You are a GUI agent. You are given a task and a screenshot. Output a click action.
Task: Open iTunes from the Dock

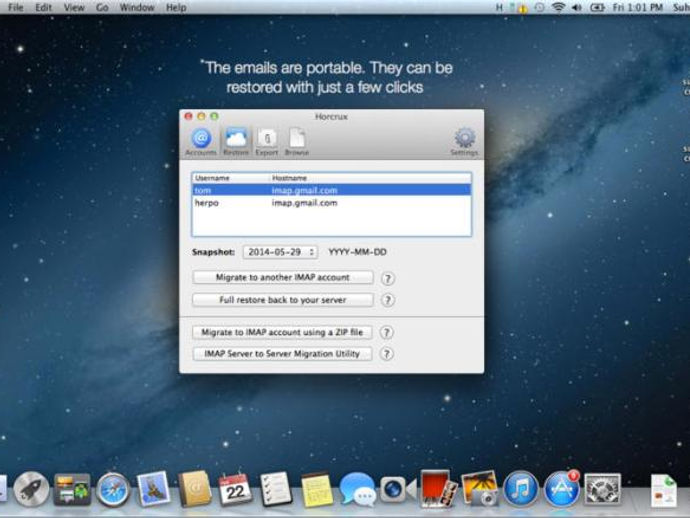[521, 489]
